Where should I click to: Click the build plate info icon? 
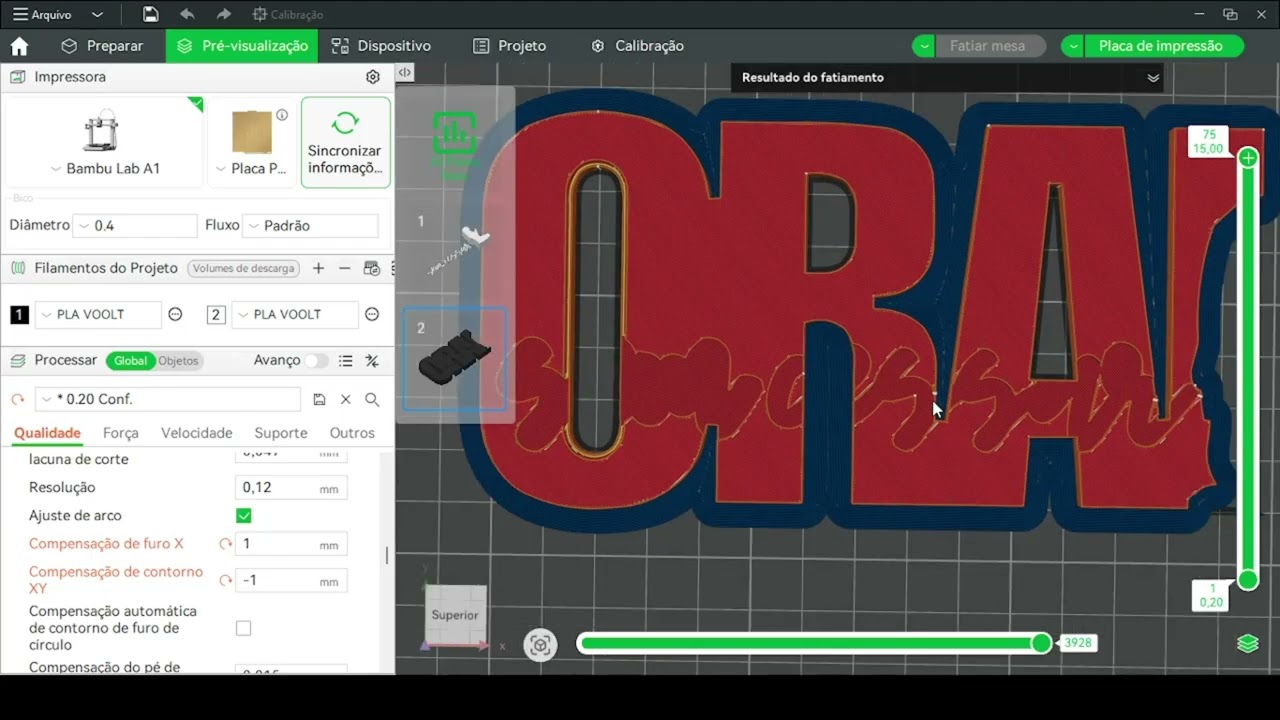point(282,115)
